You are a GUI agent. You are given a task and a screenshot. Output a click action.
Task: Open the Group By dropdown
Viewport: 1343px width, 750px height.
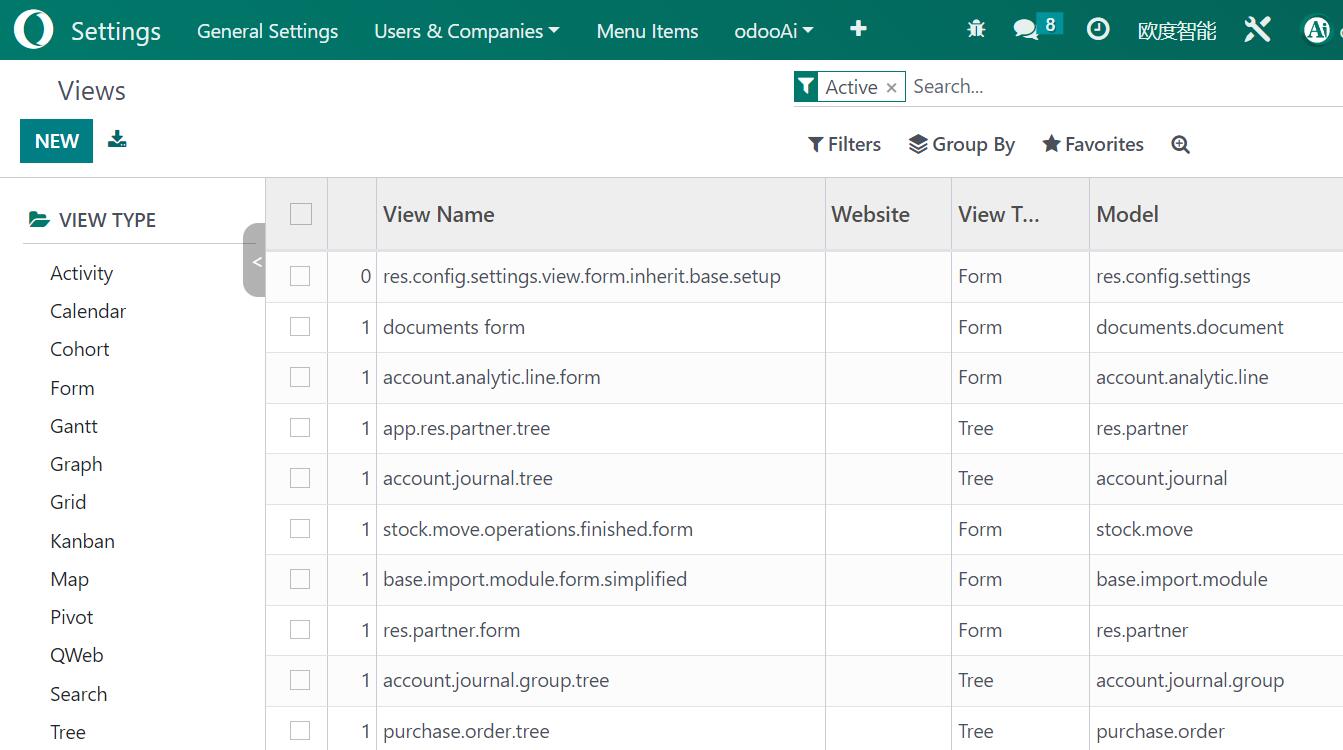tap(962, 145)
